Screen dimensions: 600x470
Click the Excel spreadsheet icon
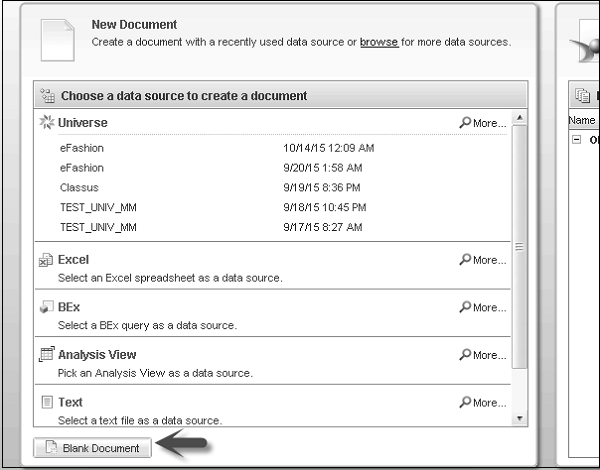coord(45,260)
